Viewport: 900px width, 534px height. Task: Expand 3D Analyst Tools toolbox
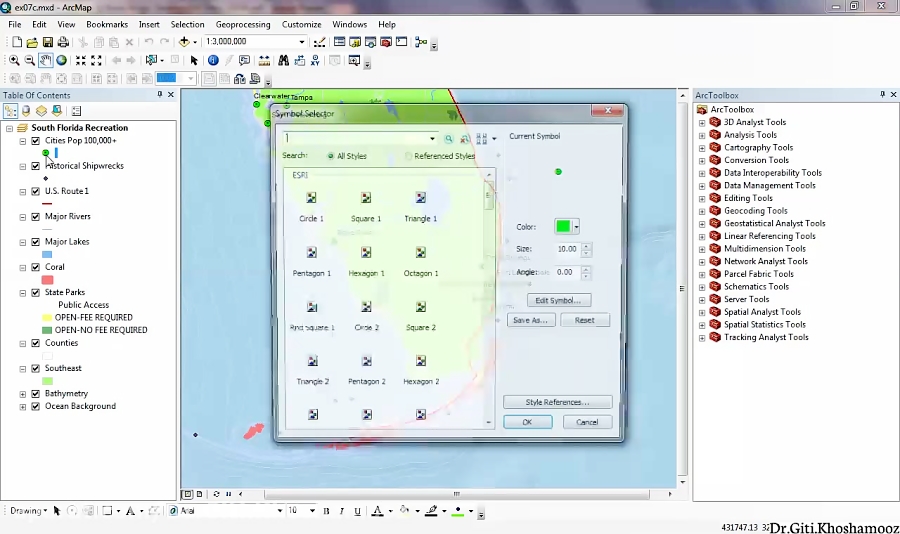(702, 122)
